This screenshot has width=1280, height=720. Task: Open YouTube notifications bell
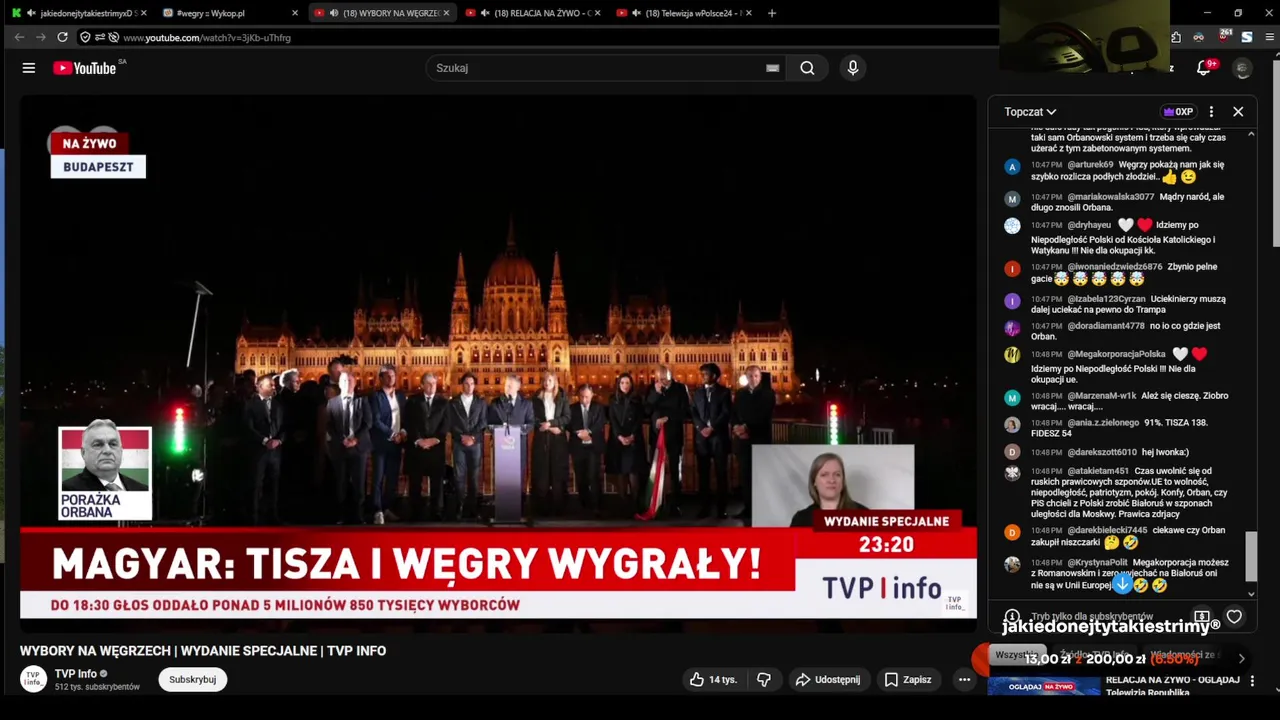(1204, 68)
